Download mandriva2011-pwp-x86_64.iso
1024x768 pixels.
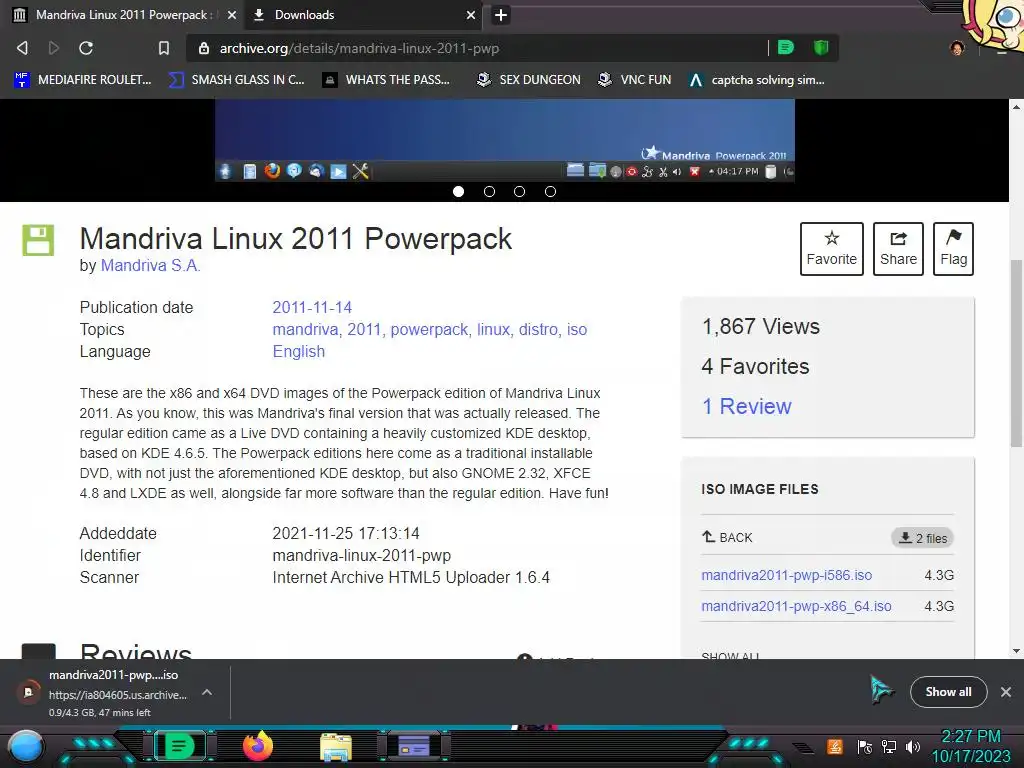pyautogui.click(x=796, y=606)
